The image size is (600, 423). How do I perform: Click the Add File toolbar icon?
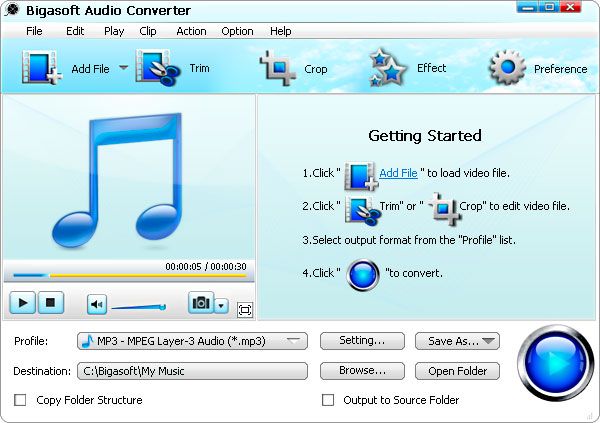click(x=42, y=67)
